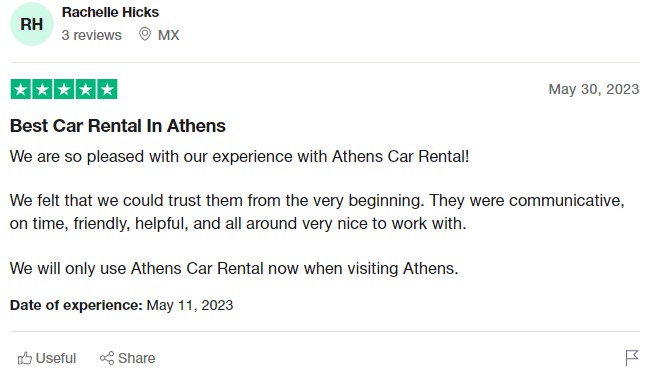Click the review text about trusting them

coord(317,212)
